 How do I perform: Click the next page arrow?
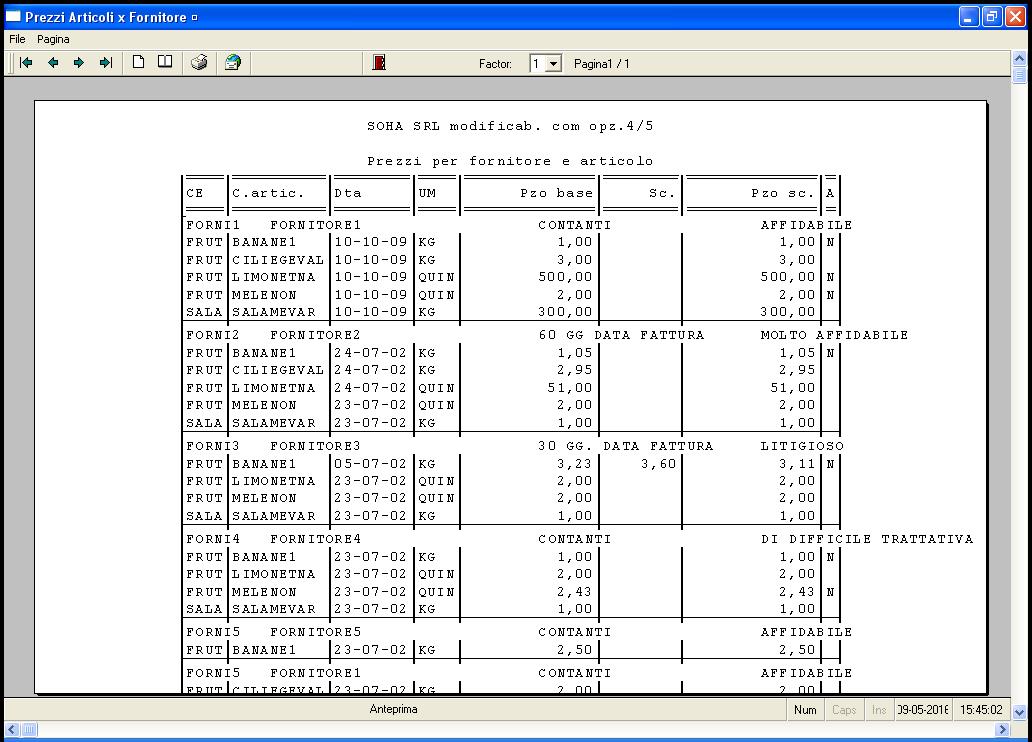pyautogui.click(x=79, y=63)
